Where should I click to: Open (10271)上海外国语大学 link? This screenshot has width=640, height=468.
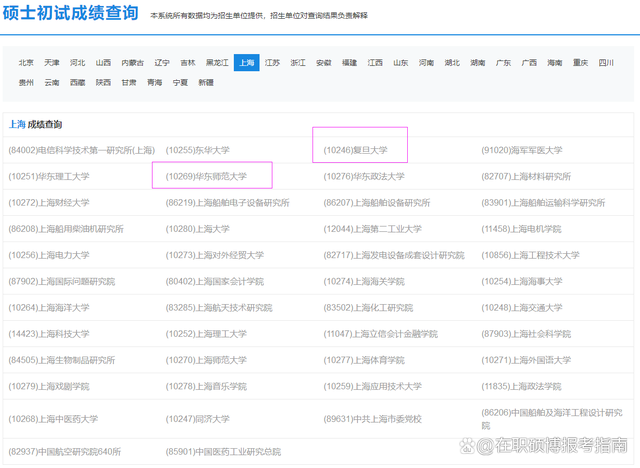point(526,360)
